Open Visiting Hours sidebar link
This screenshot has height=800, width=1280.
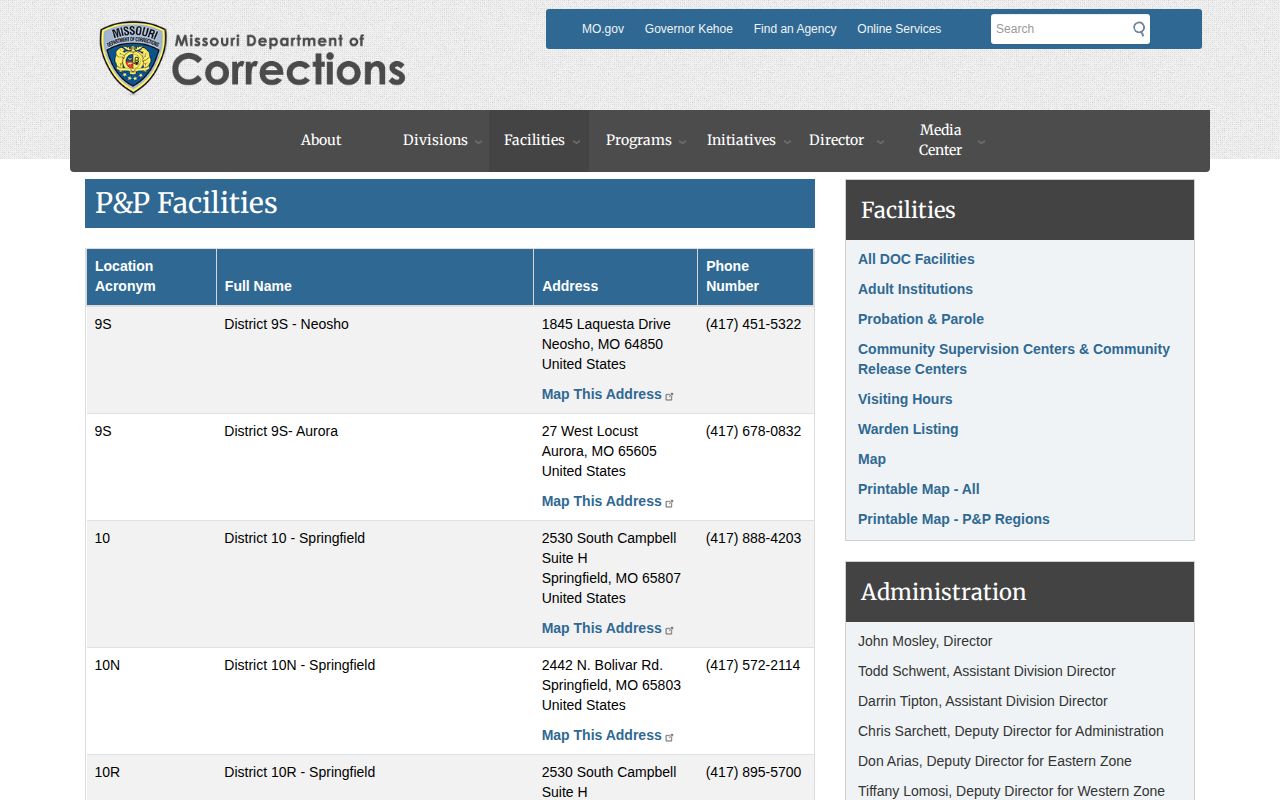(x=905, y=399)
